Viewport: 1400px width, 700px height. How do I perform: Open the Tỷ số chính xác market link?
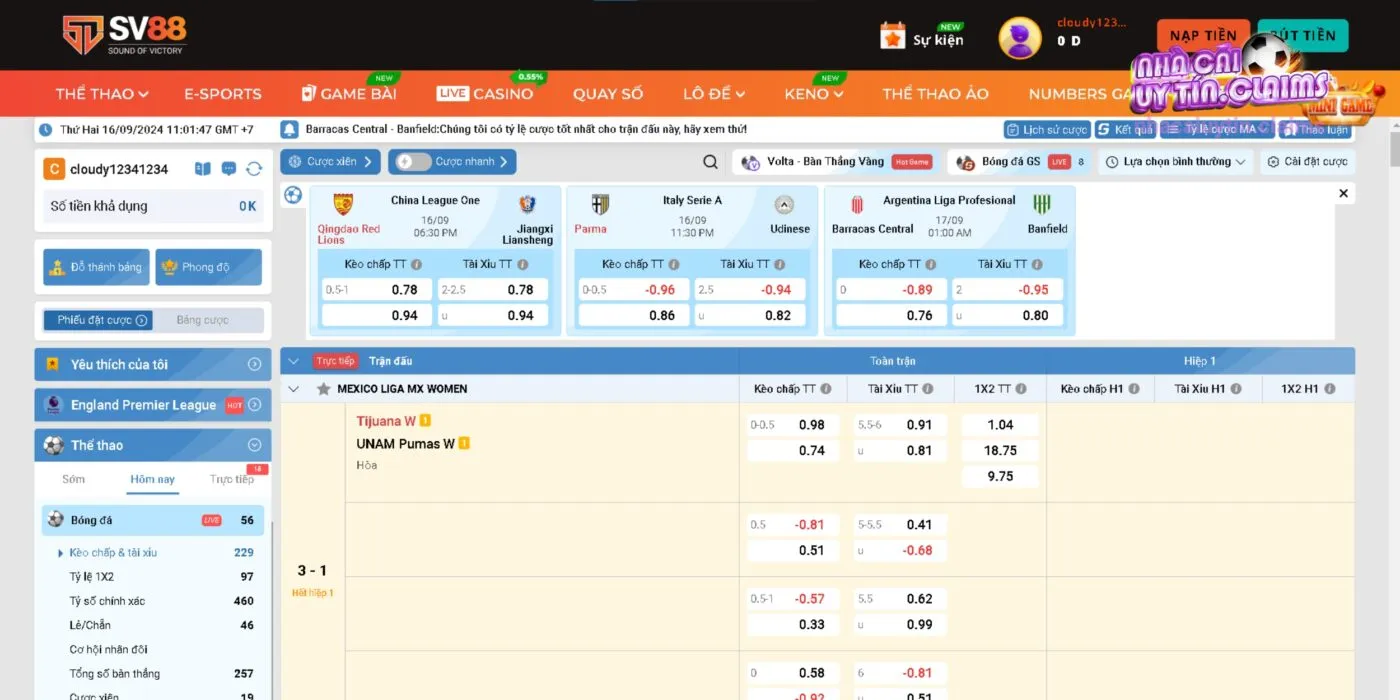point(107,601)
